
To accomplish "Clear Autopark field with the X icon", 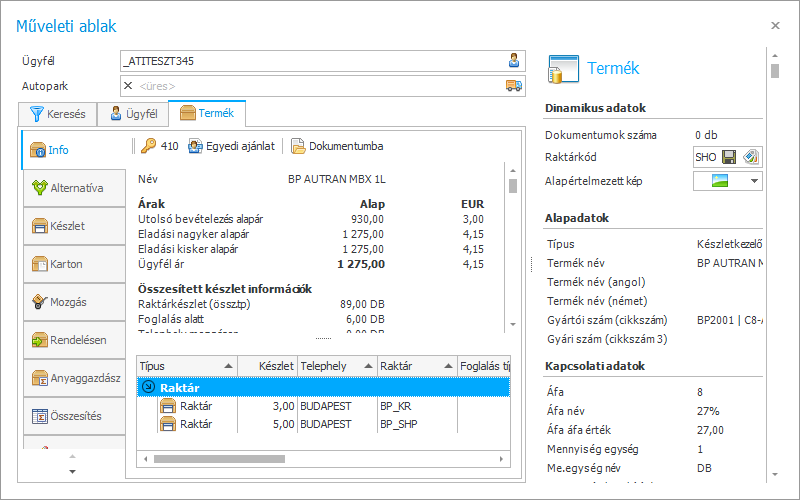I will tap(128, 86).
